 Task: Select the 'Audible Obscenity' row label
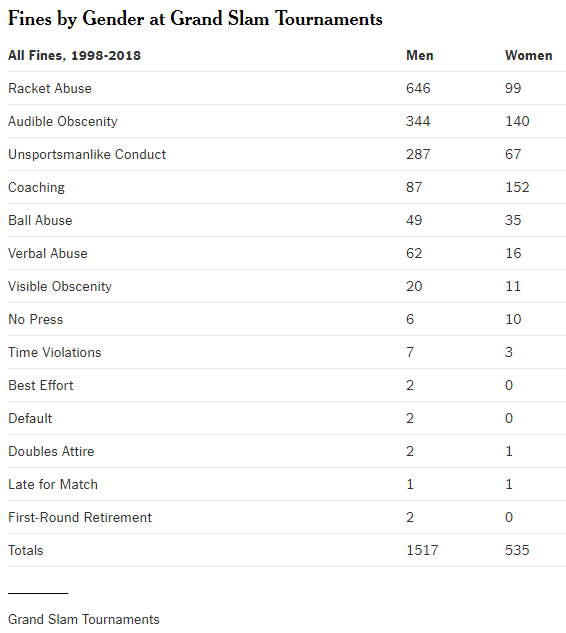pyautogui.click(x=63, y=122)
